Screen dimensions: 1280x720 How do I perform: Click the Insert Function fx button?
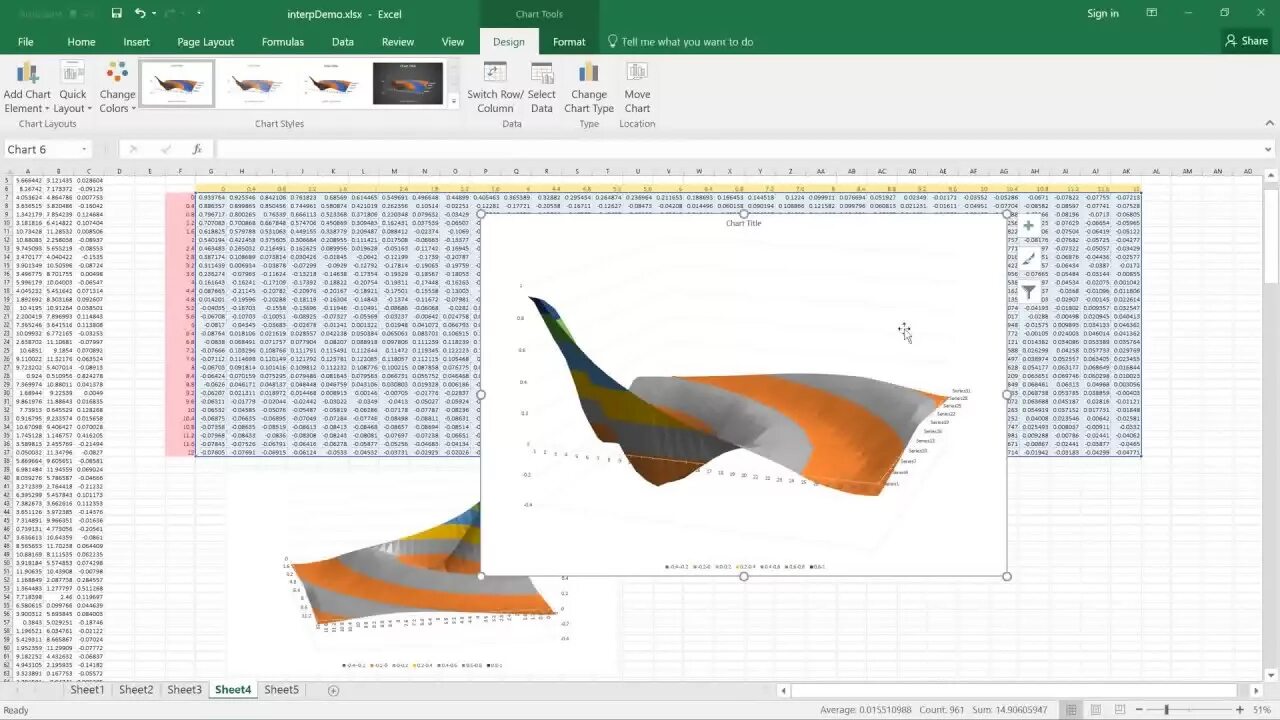[197, 150]
